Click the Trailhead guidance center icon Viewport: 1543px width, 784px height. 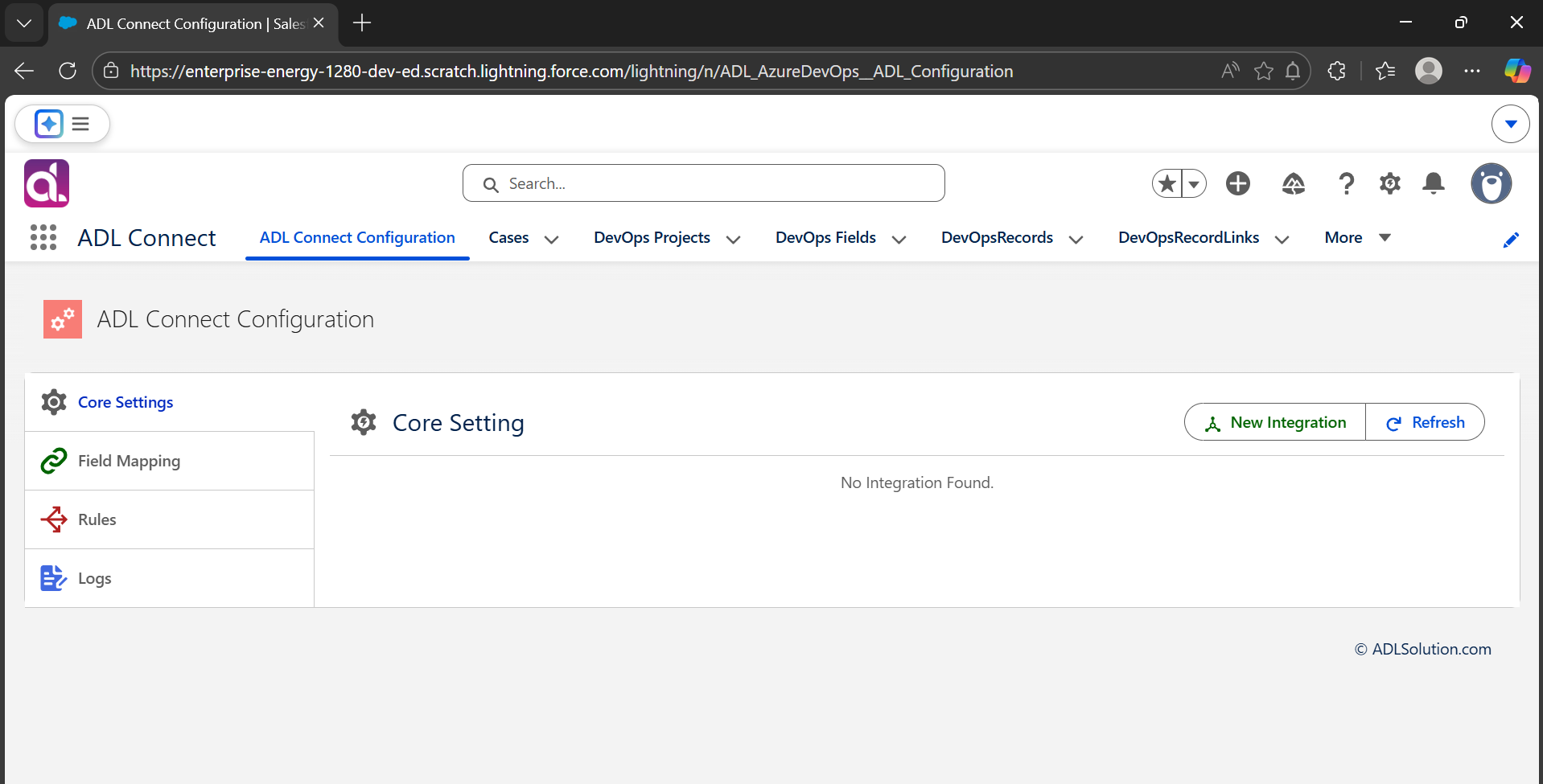click(x=1293, y=183)
